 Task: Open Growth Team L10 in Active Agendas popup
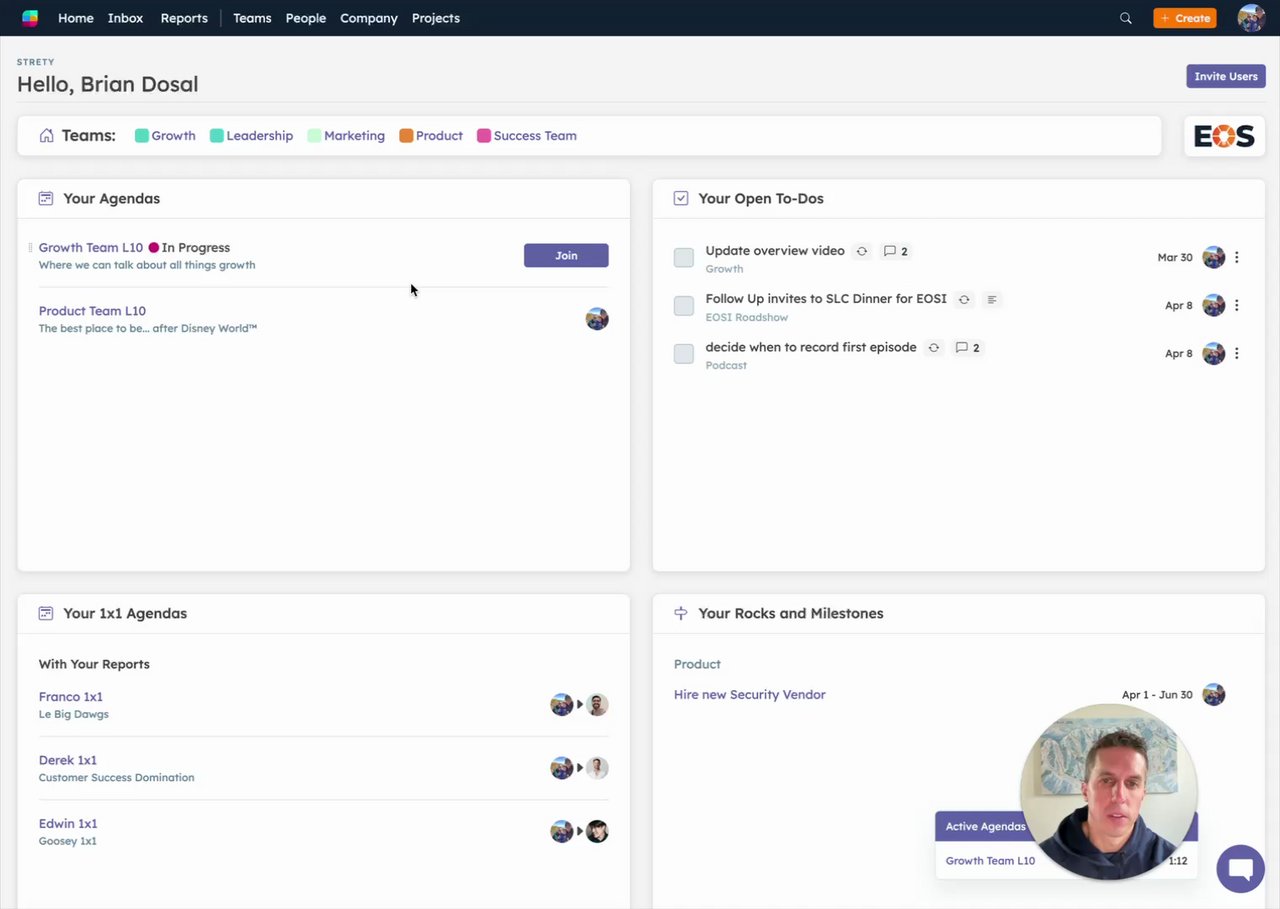click(x=990, y=861)
